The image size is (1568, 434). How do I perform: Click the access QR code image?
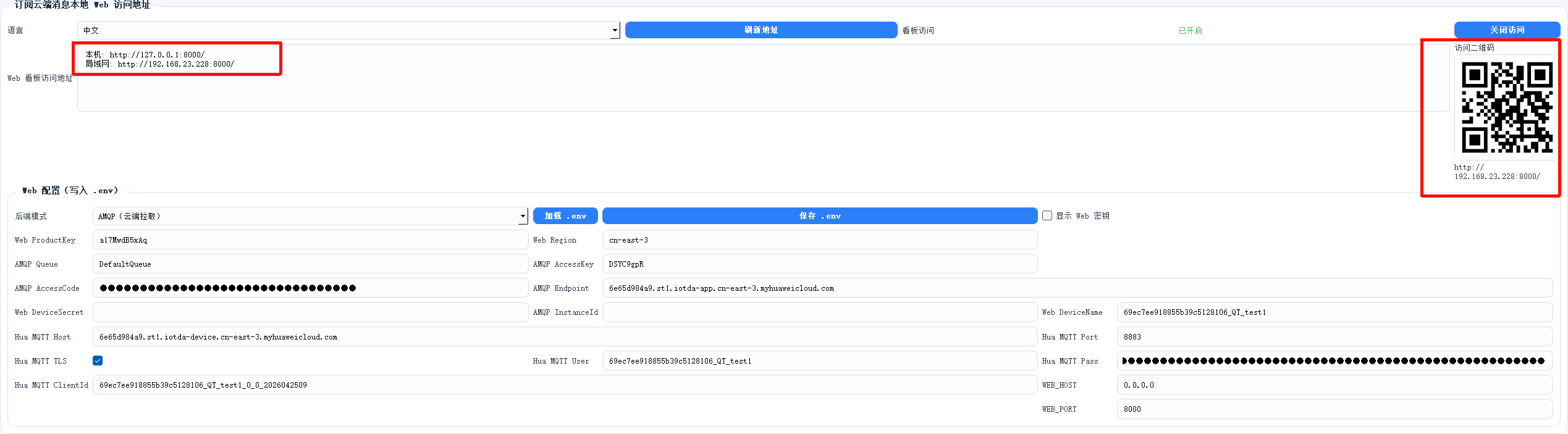pos(1507,107)
